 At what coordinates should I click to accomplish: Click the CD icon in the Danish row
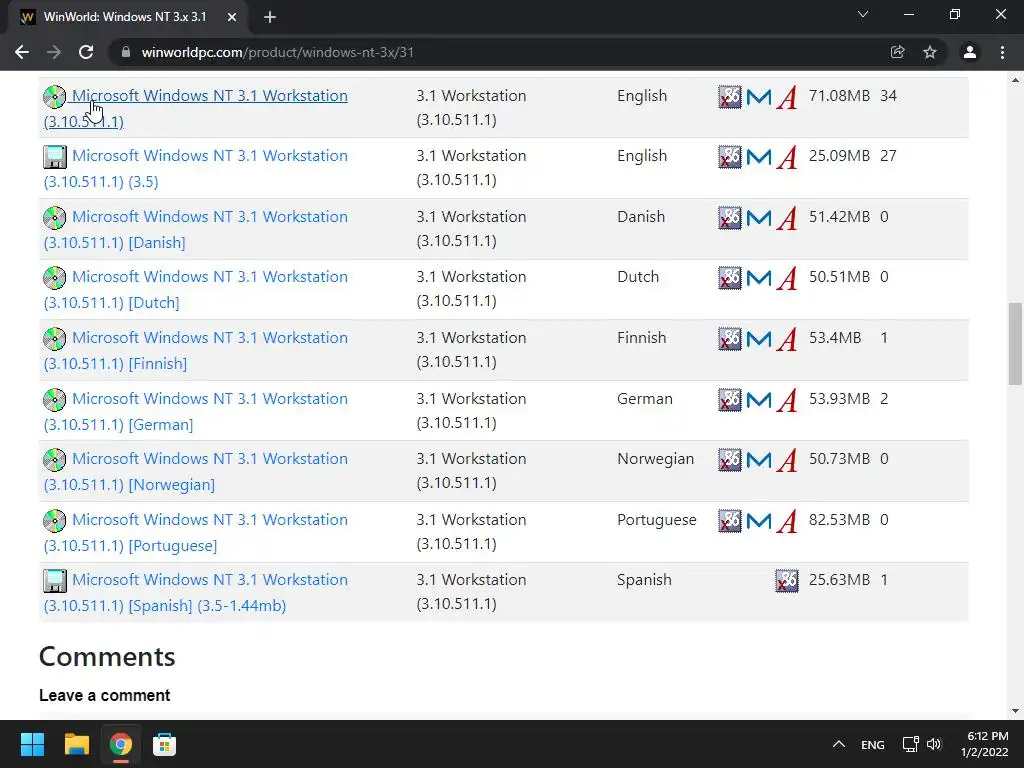(54, 217)
